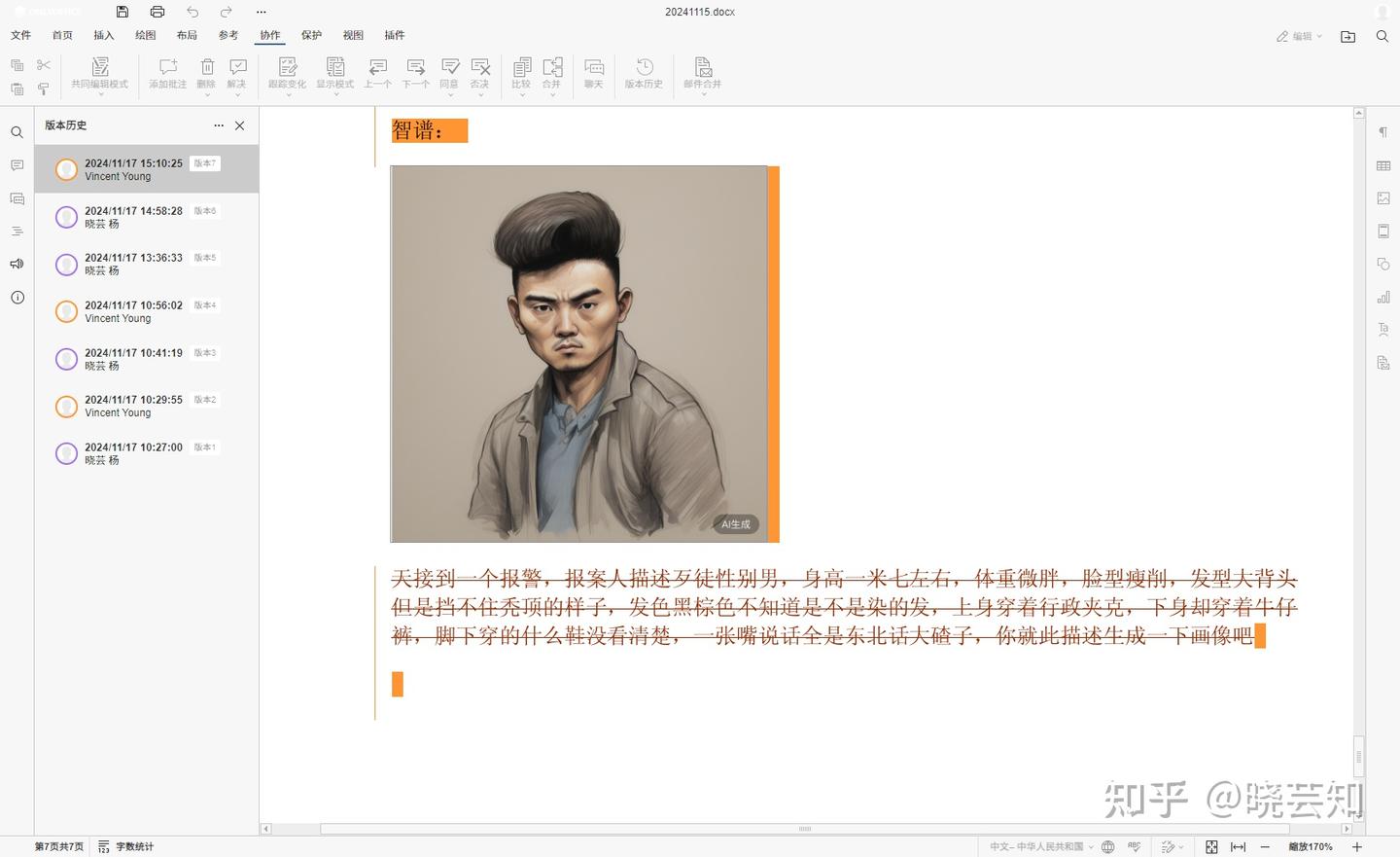1400x857 pixels.
Task: Click the 版本历史 (version history) toolbar icon
Action: point(643,73)
